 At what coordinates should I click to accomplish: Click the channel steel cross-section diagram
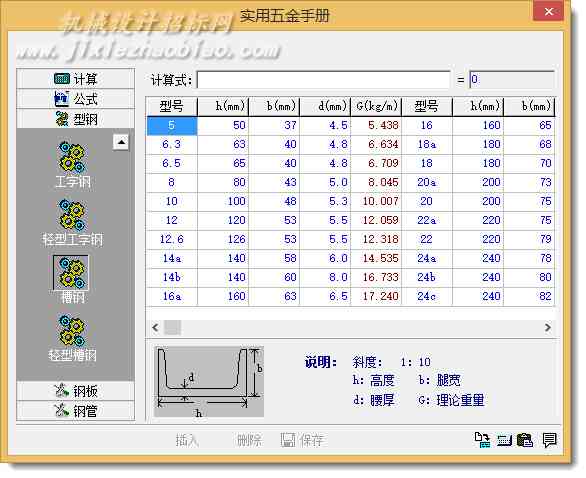[x=209, y=382]
